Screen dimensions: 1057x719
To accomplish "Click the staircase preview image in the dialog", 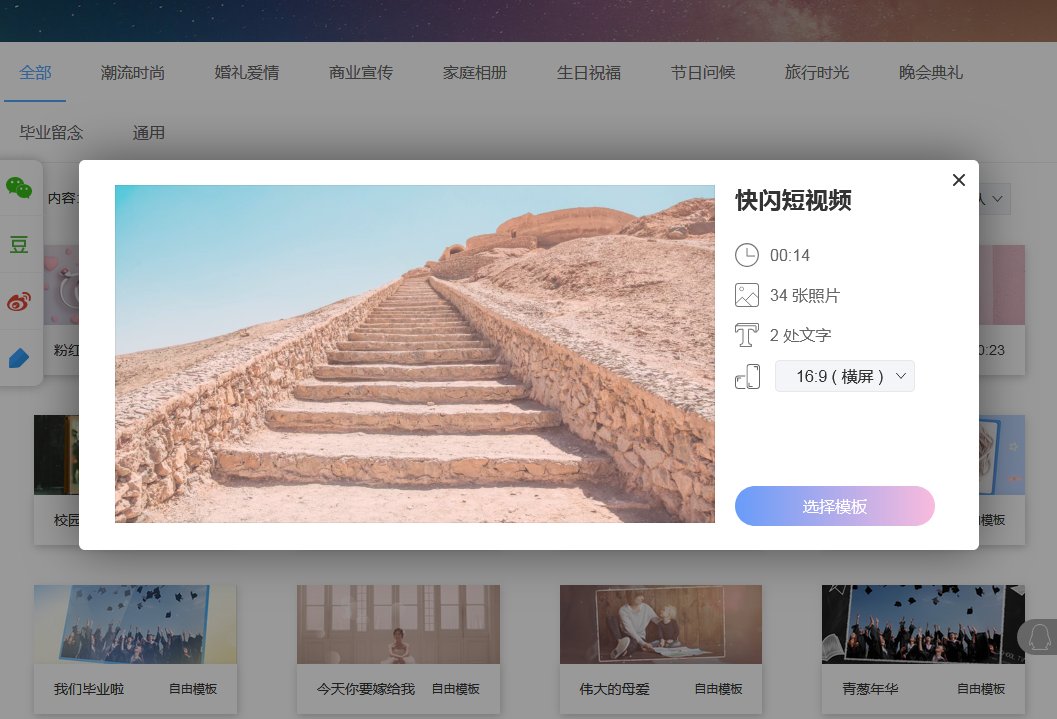I will (415, 353).
